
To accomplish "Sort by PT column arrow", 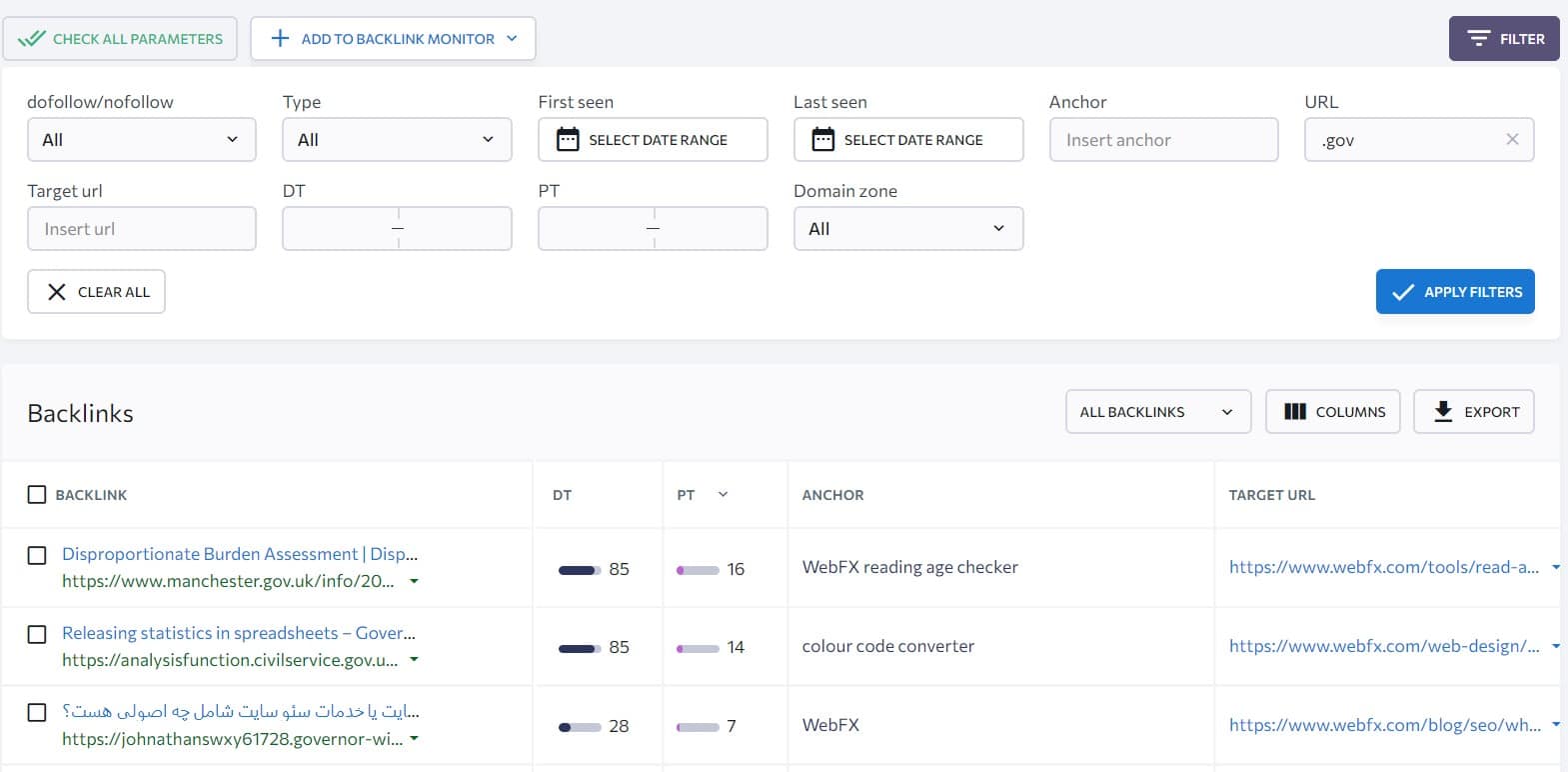I will 723,495.
